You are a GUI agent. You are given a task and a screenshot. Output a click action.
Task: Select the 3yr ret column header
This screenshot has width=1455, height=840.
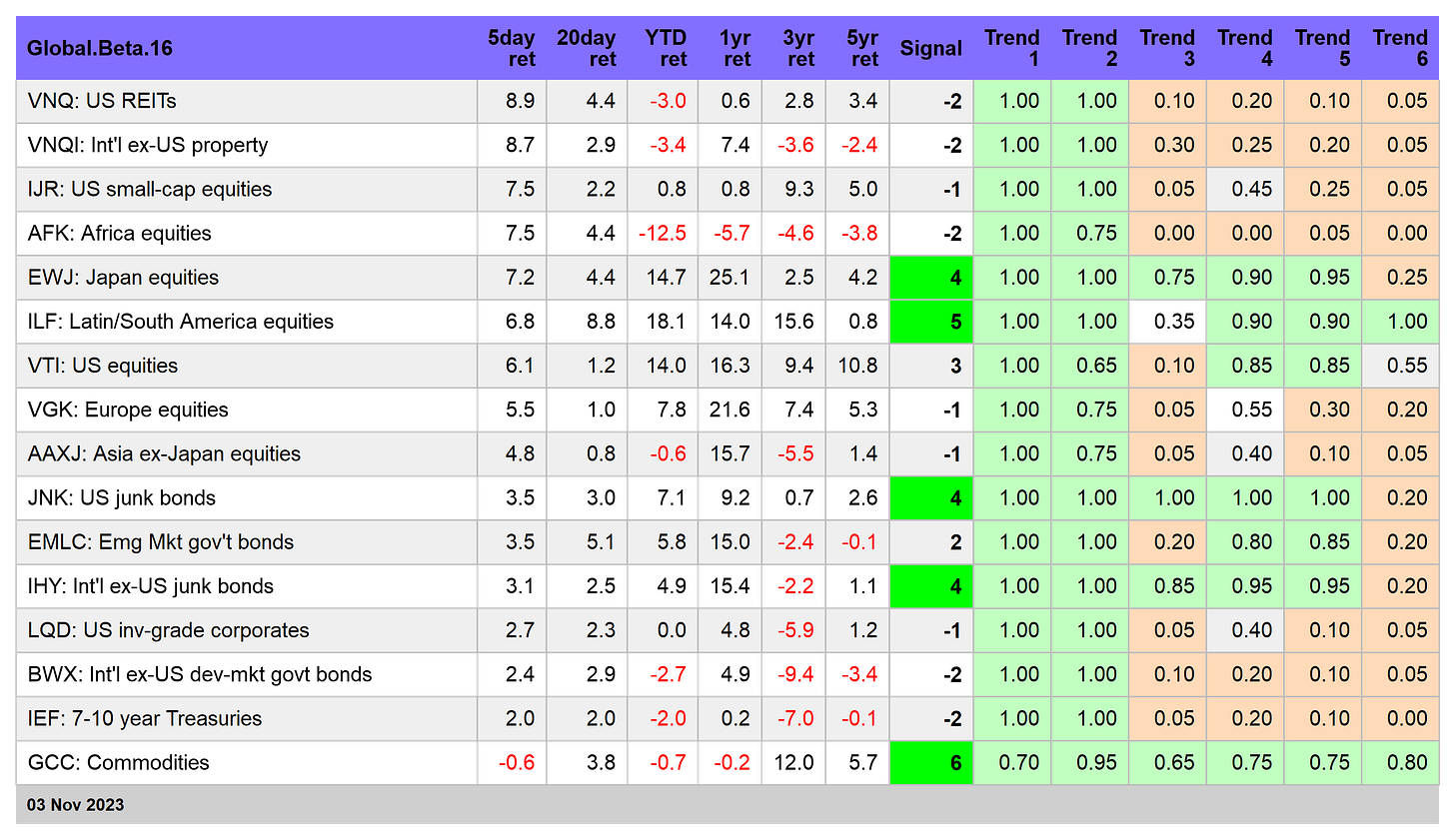point(799,48)
